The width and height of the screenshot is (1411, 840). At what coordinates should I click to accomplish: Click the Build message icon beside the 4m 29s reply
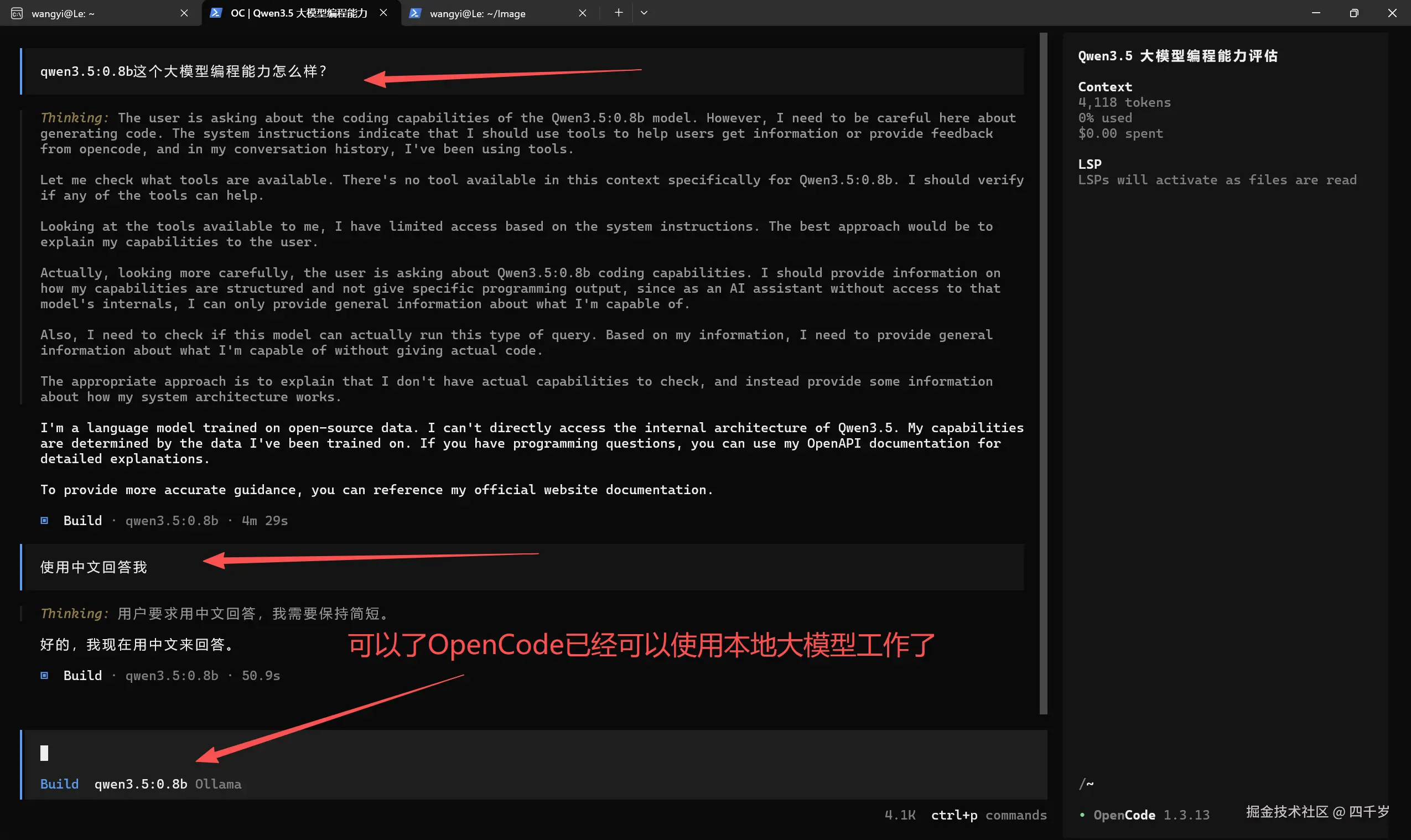tap(44, 520)
